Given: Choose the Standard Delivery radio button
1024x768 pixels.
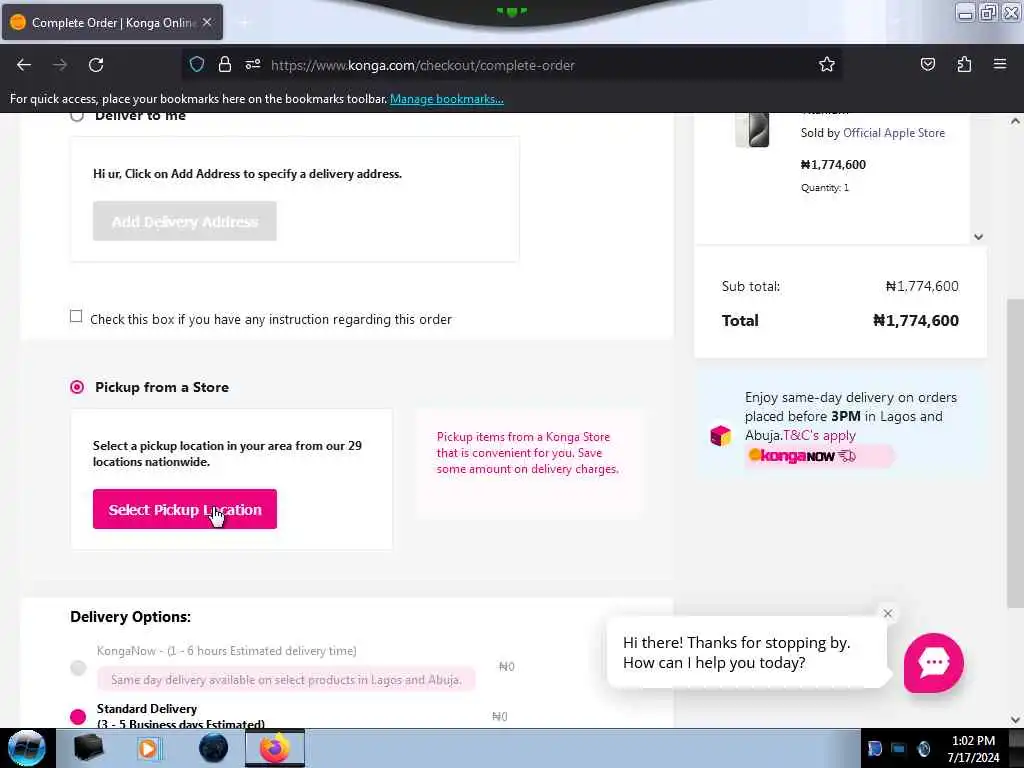Looking at the screenshot, I should 78,716.
